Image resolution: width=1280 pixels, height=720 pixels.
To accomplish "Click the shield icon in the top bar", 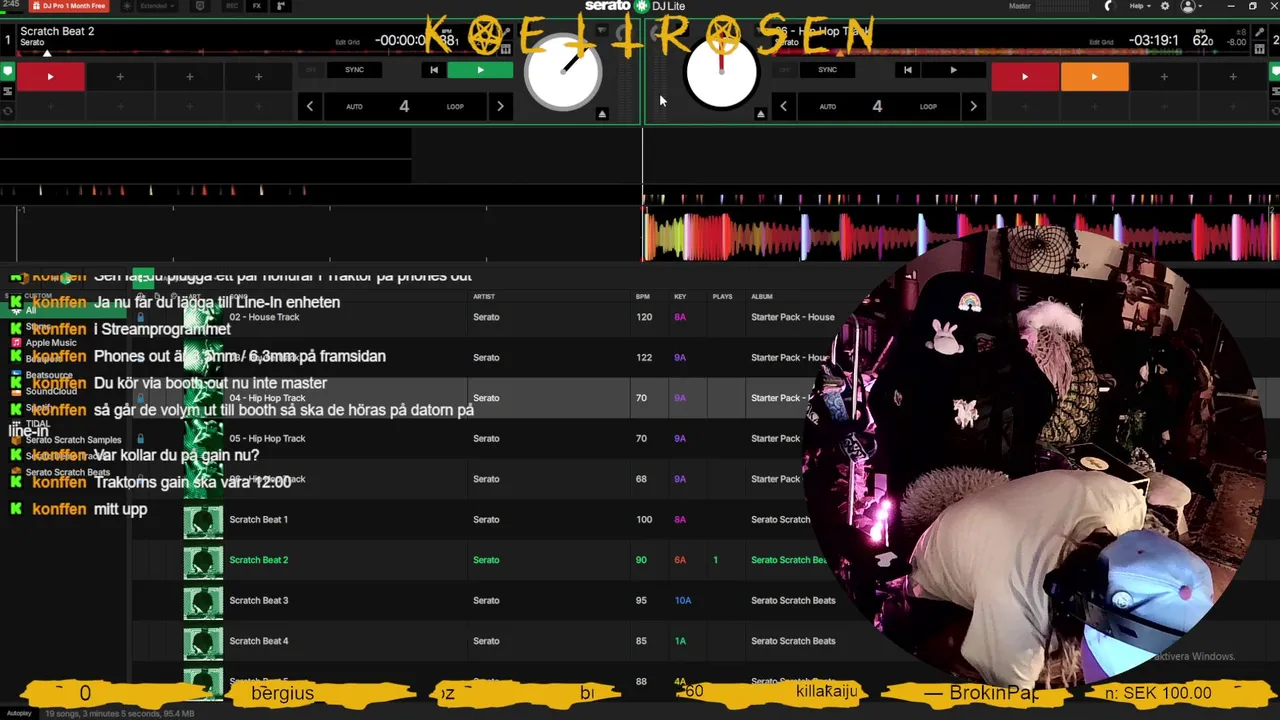I will [x=201, y=6].
